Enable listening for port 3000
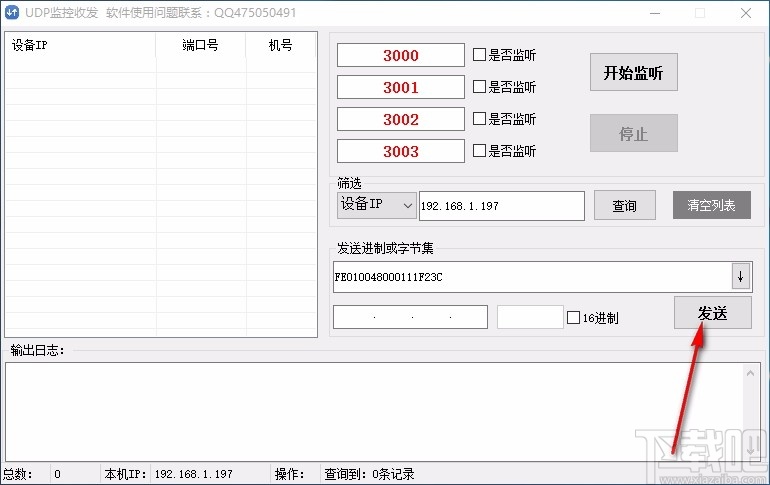The image size is (770, 485). (x=479, y=54)
